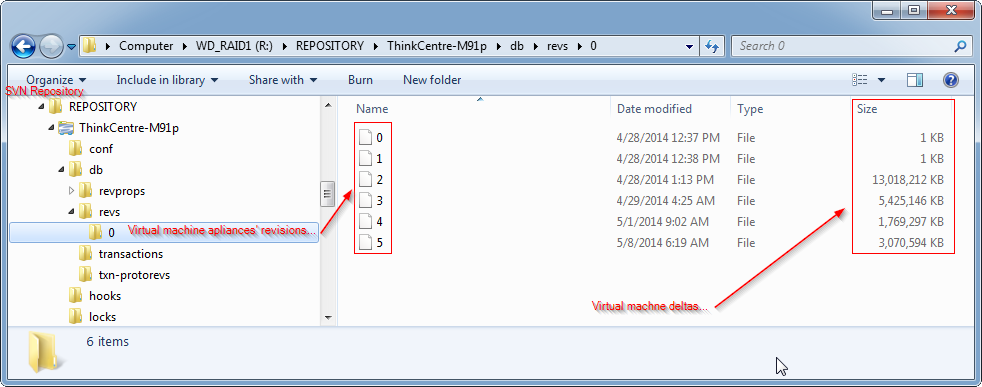The height and width of the screenshot is (387, 982).
Task: Click the Burn button
Action: 360,80
